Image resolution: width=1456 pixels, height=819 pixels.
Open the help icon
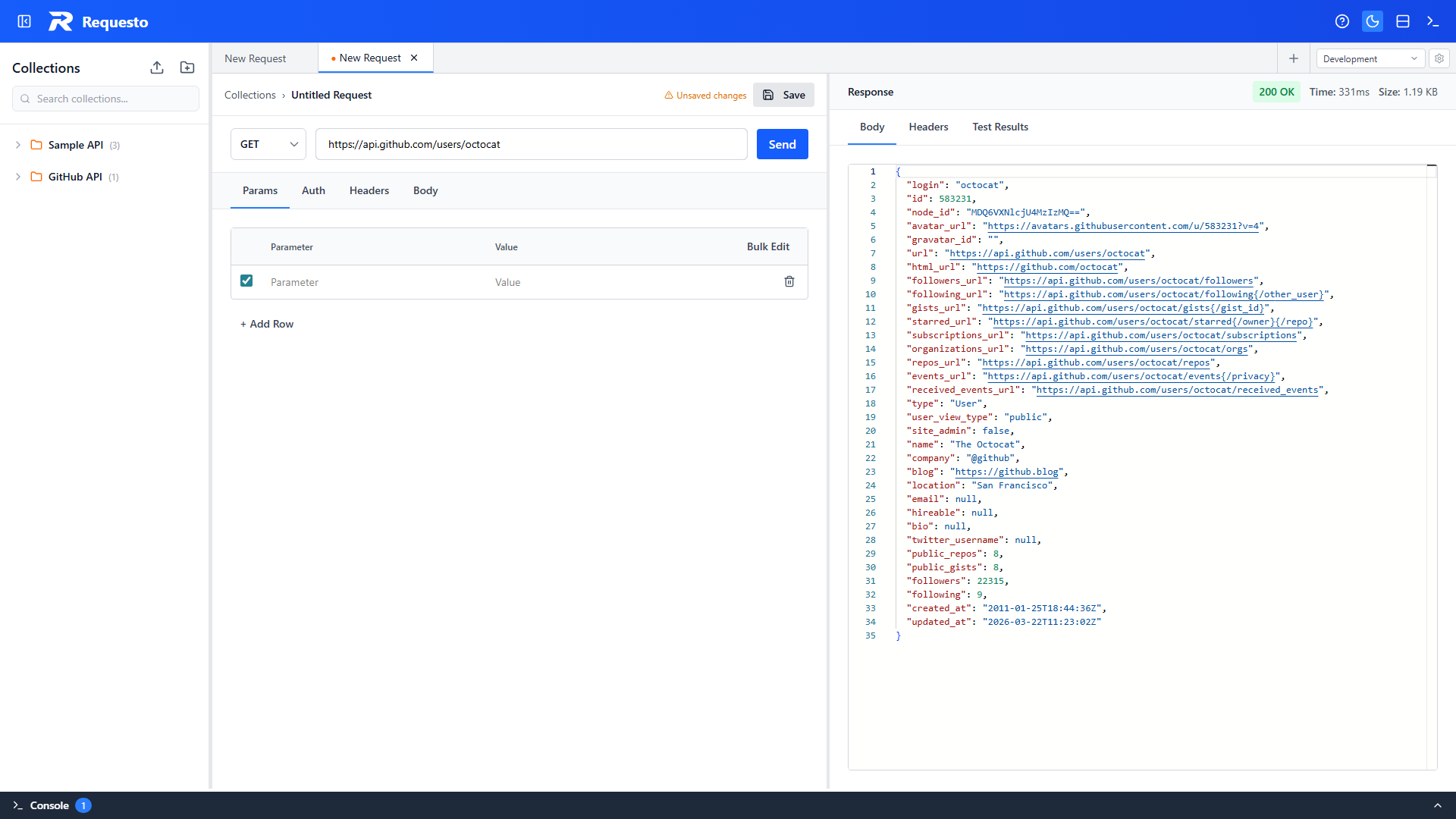tap(1342, 21)
